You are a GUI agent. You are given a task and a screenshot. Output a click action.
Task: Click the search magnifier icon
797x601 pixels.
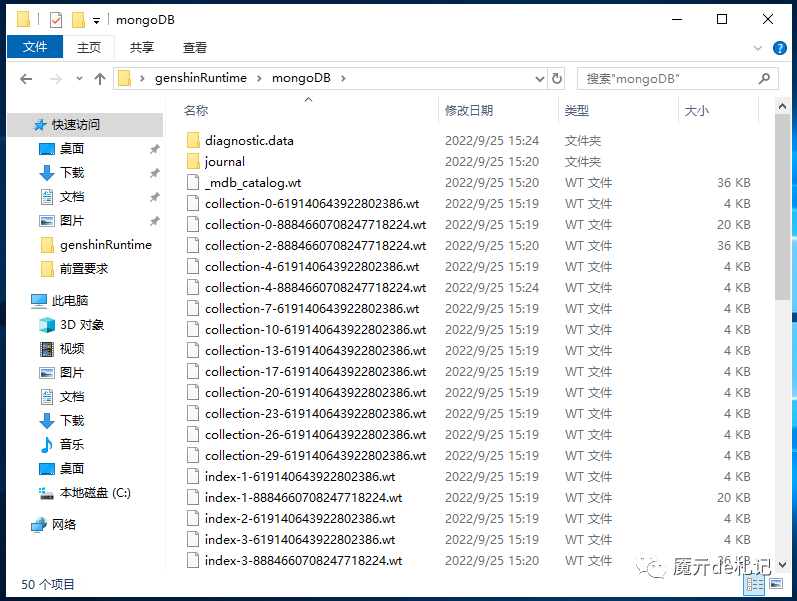764,78
